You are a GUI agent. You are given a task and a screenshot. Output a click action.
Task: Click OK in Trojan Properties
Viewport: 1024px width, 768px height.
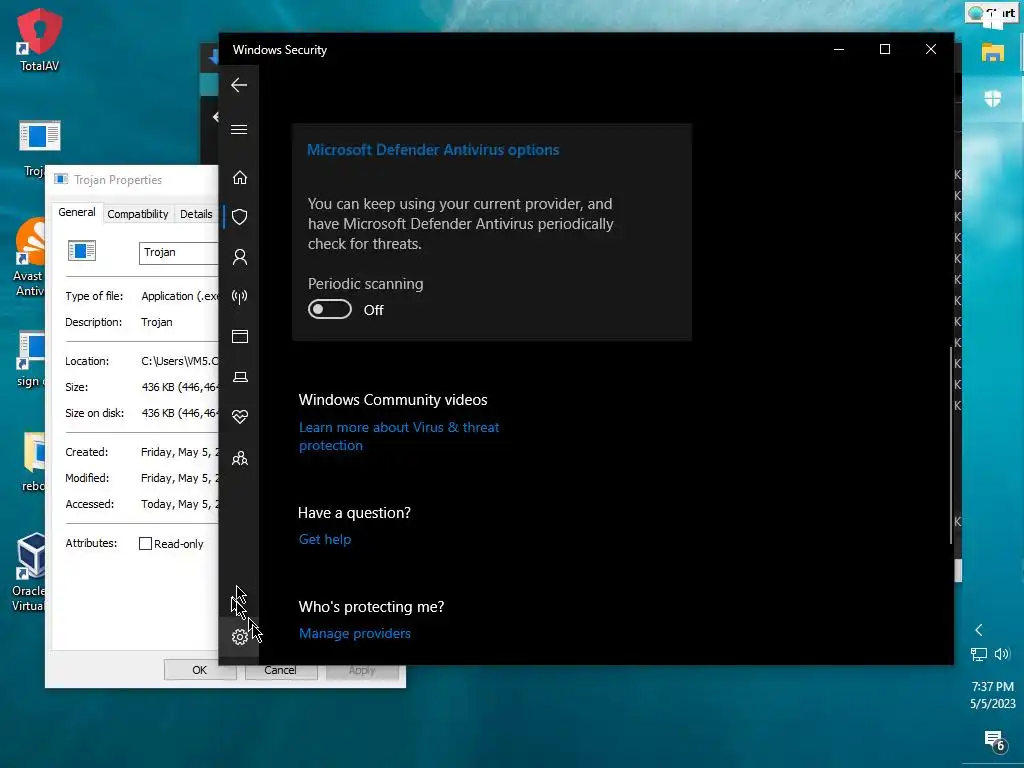[199, 670]
